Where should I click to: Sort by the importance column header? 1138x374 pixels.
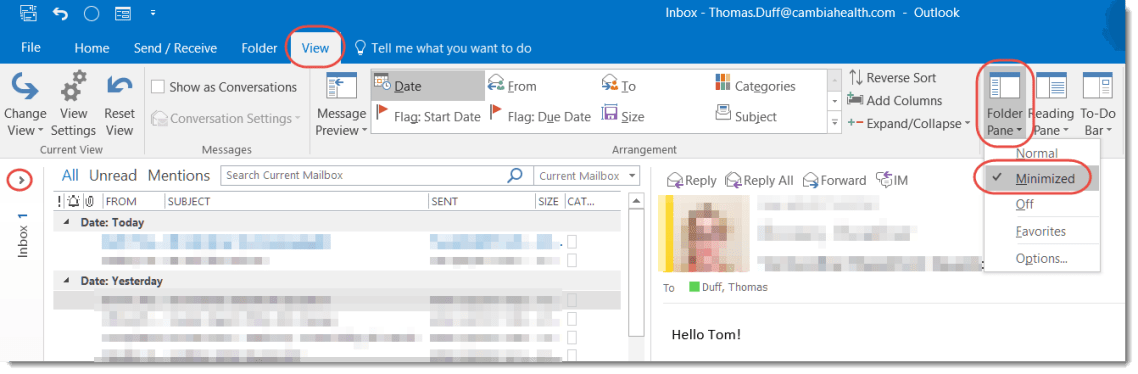60,201
